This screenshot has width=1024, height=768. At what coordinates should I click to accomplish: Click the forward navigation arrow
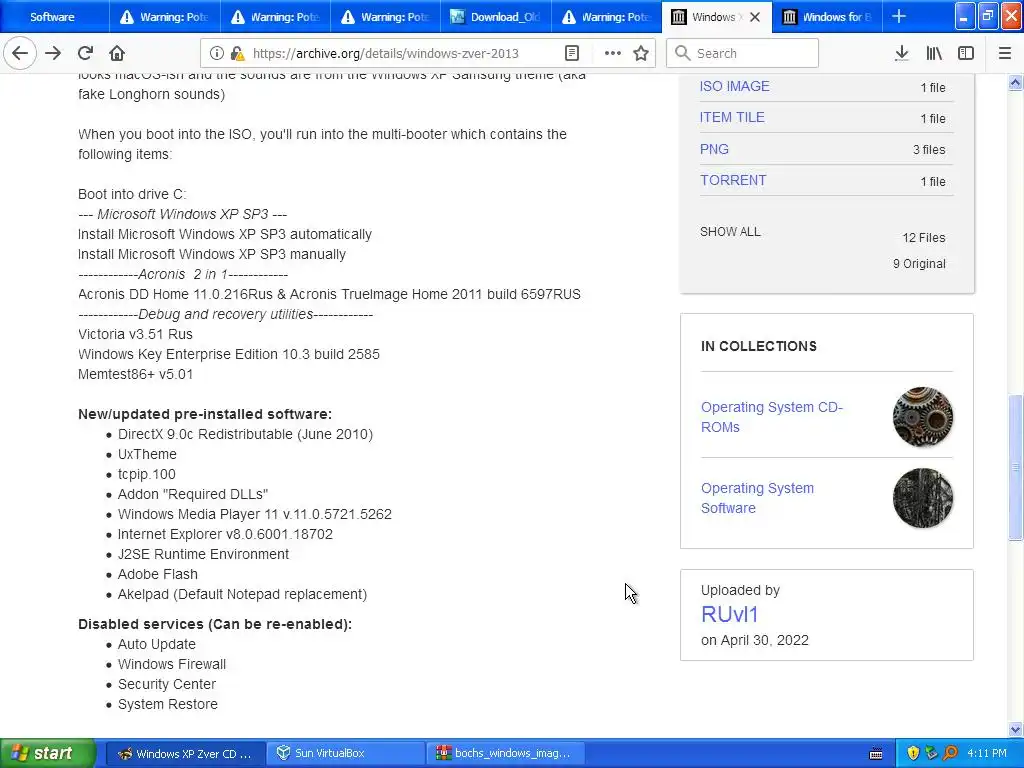pos(53,53)
